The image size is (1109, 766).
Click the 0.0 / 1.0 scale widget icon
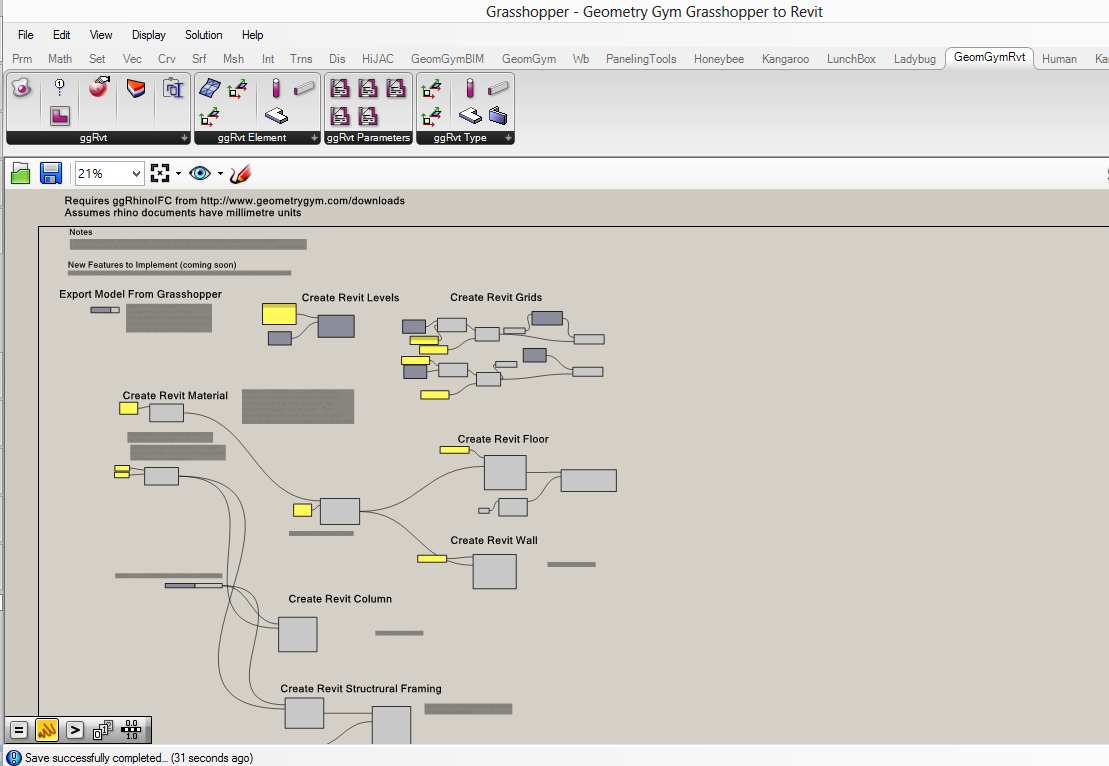(132, 730)
